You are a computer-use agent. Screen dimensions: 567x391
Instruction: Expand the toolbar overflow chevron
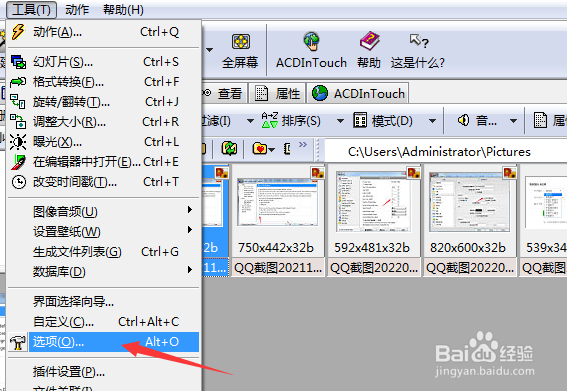pyautogui.click(x=303, y=144)
